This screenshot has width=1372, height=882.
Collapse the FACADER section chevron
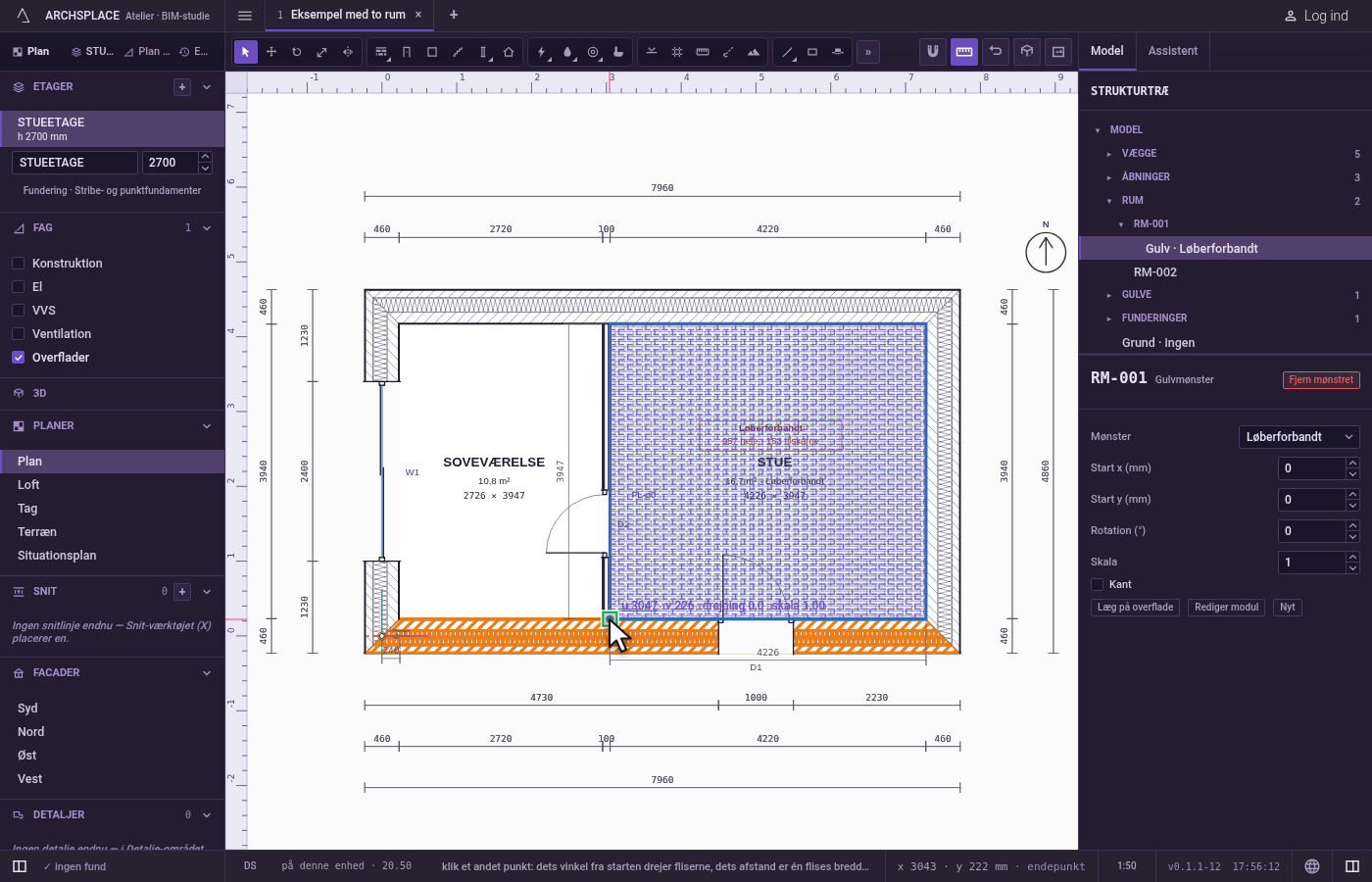[207, 673]
